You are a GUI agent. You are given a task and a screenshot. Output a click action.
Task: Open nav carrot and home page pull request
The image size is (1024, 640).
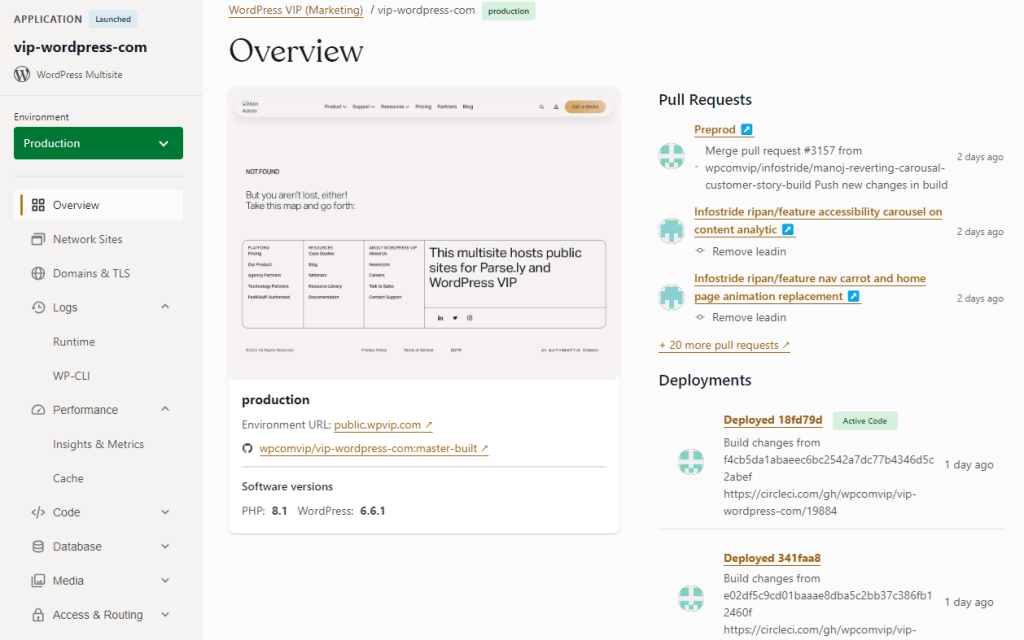[810, 287]
